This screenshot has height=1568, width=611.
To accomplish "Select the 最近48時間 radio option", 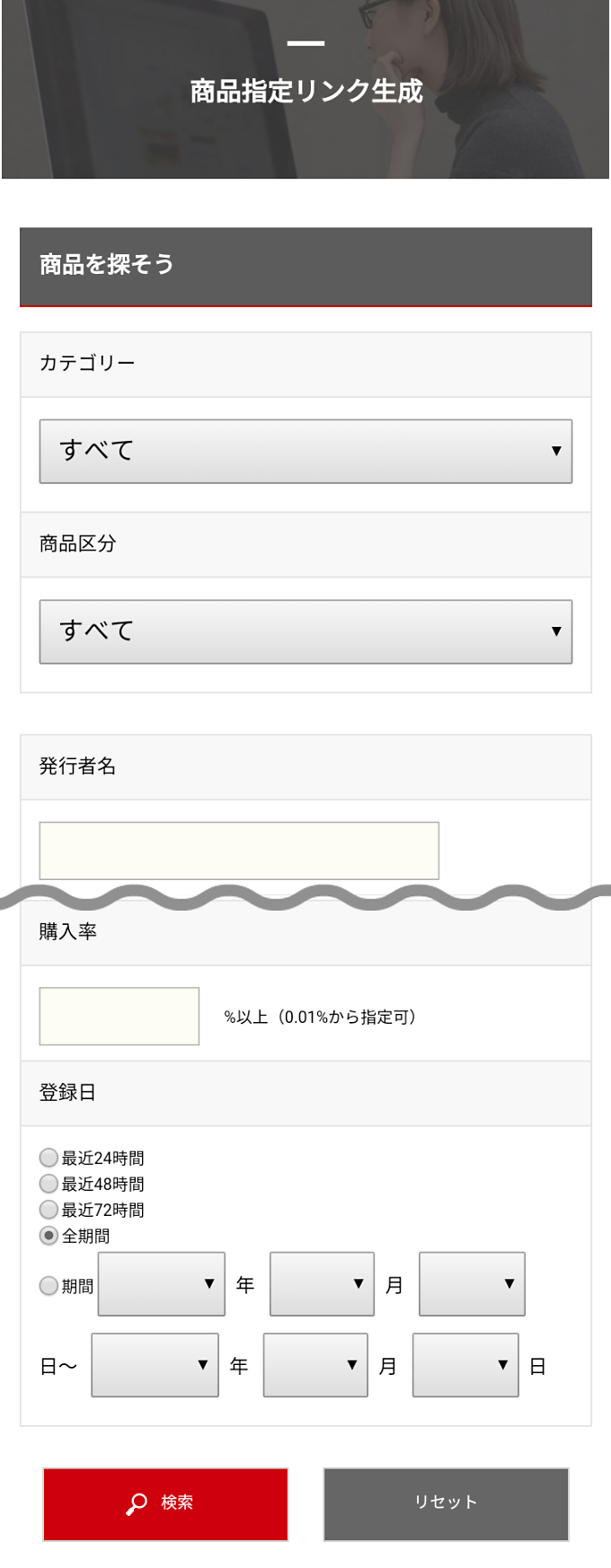I will pos(49,1184).
